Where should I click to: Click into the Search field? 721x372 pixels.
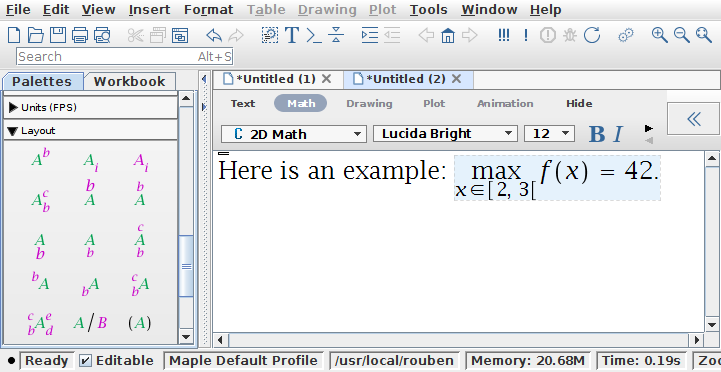(x=124, y=57)
